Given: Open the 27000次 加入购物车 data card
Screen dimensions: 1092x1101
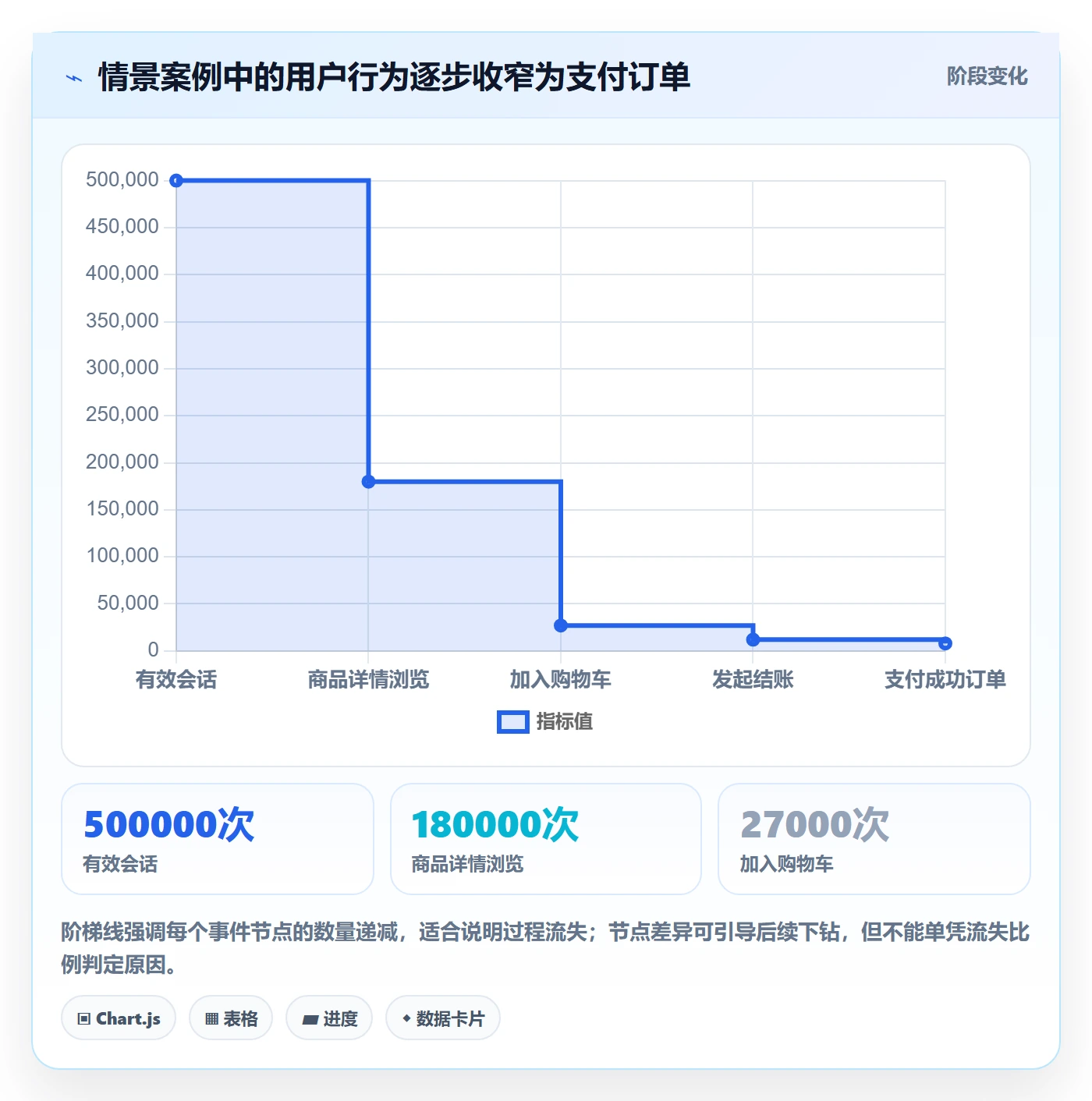Looking at the screenshot, I should pos(874,839).
